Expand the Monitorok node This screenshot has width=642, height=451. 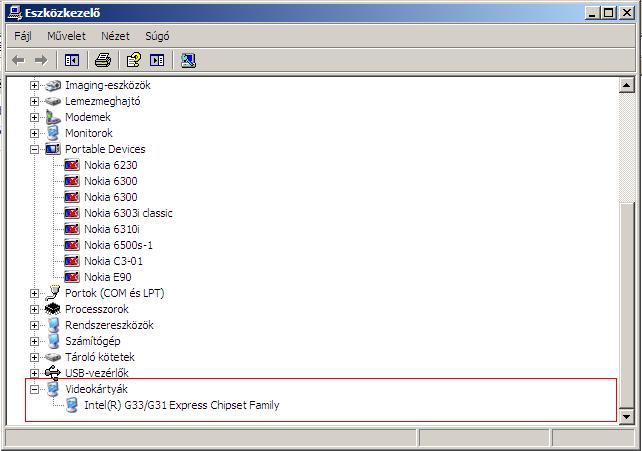34,133
